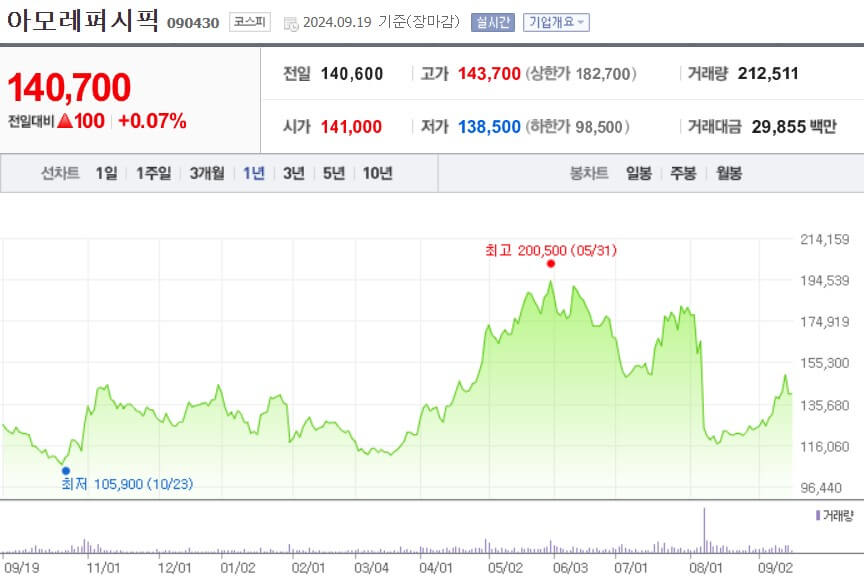Image resolution: width=864 pixels, height=581 pixels.
Task: Click the 214,159 price axis label
Action: tap(825, 239)
